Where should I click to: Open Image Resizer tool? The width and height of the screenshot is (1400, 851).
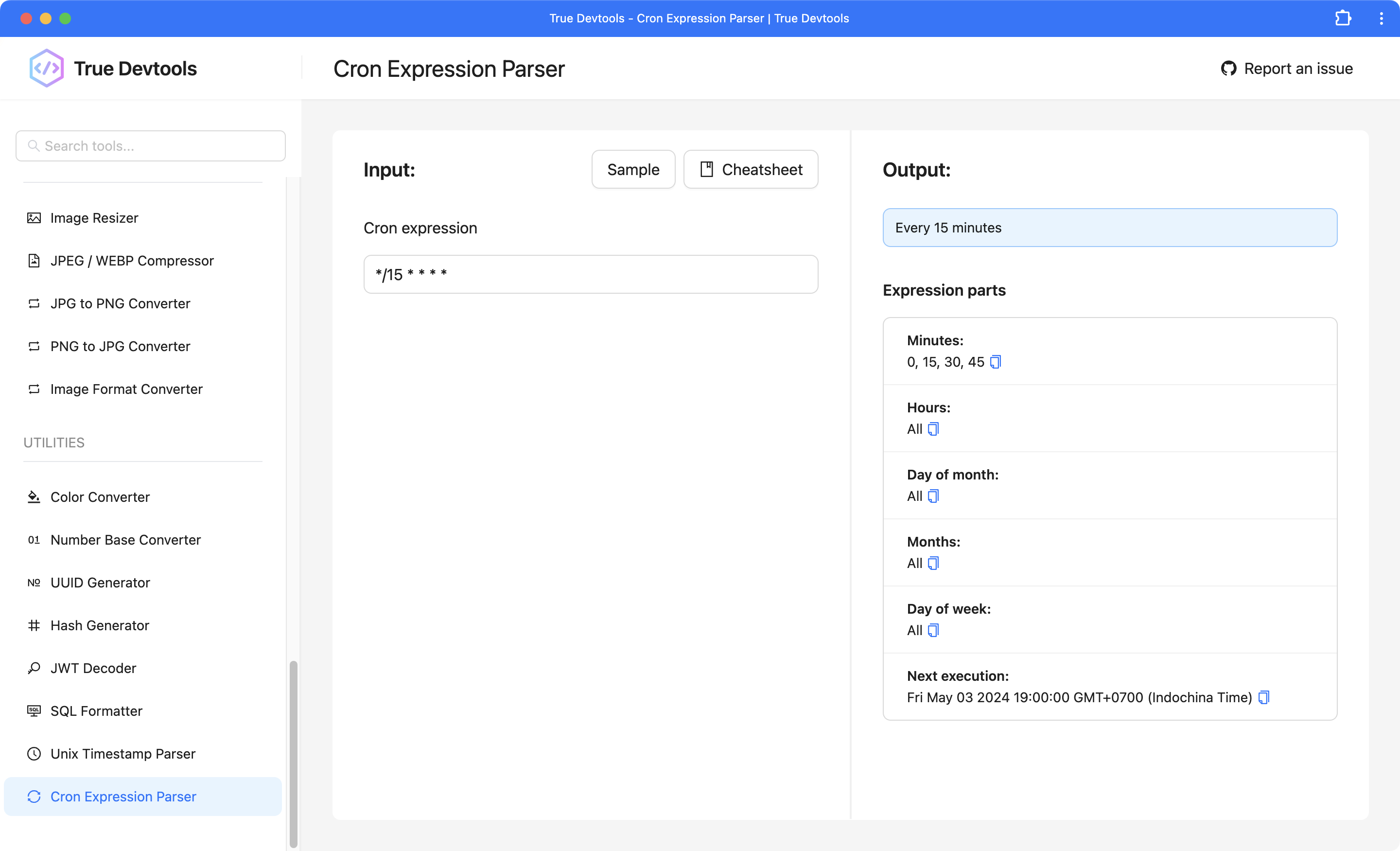(142, 218)
